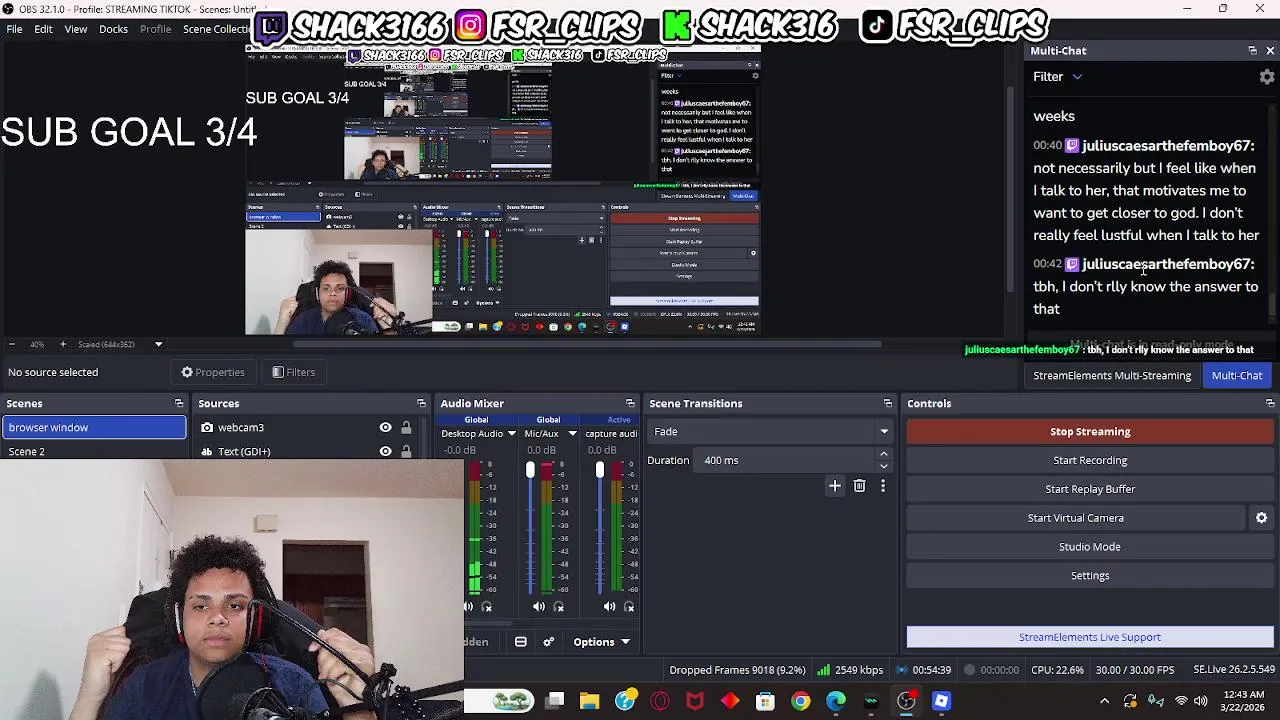Hide the webcam3 source
This screenshot has height=720, width=1280.
click(x=385, y=428)
